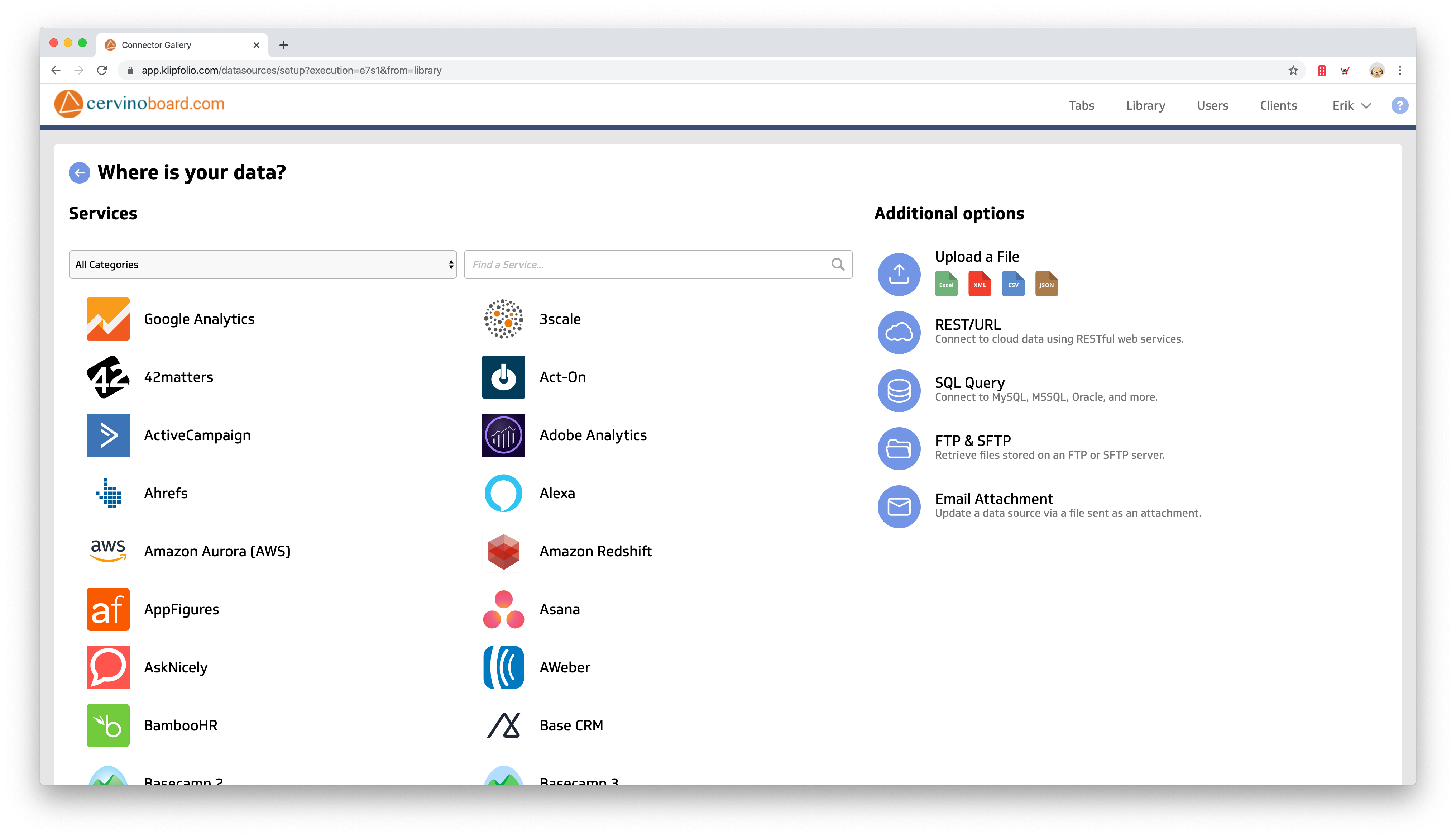Click the SQL Query database icon
The width and height of the screenshot is (1456, 838).
tap(899, 390)
